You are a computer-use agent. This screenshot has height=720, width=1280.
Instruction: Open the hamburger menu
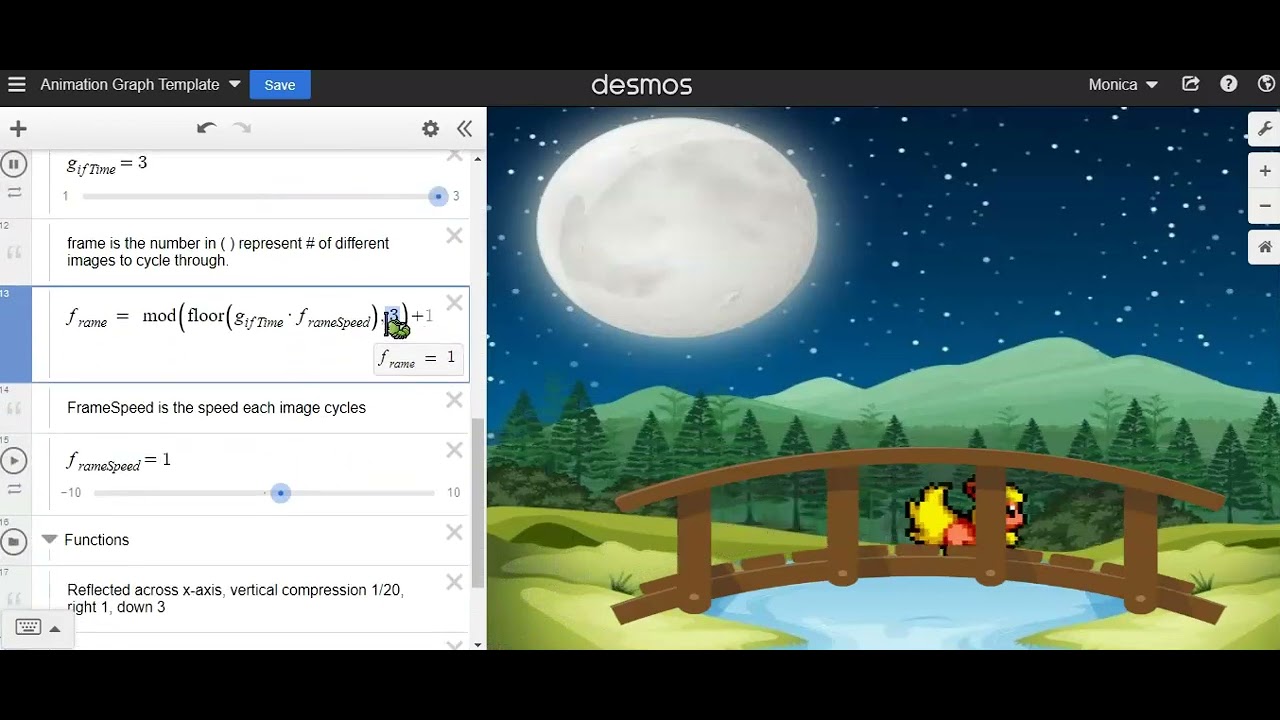tap(16, 85)
